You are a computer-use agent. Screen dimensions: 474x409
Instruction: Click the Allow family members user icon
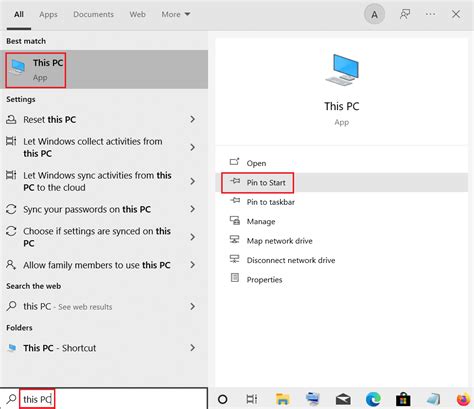click(x=11, y=265)
